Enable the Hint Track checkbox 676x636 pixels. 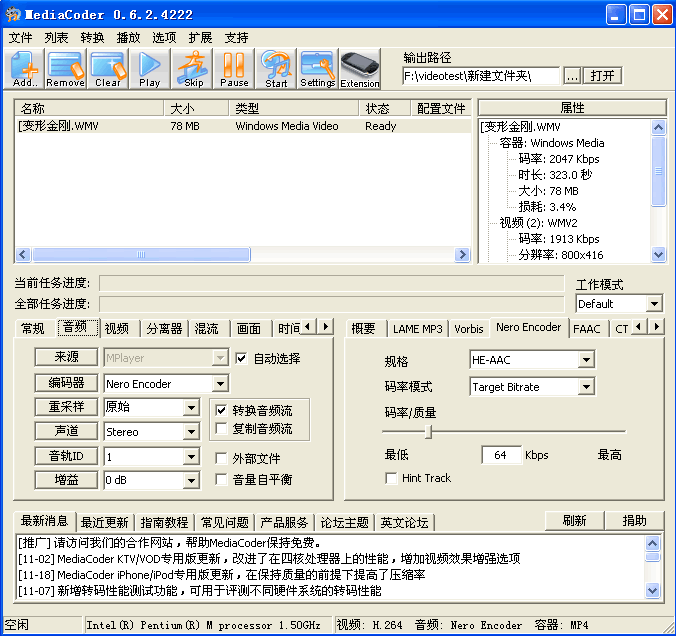[391, 479]
